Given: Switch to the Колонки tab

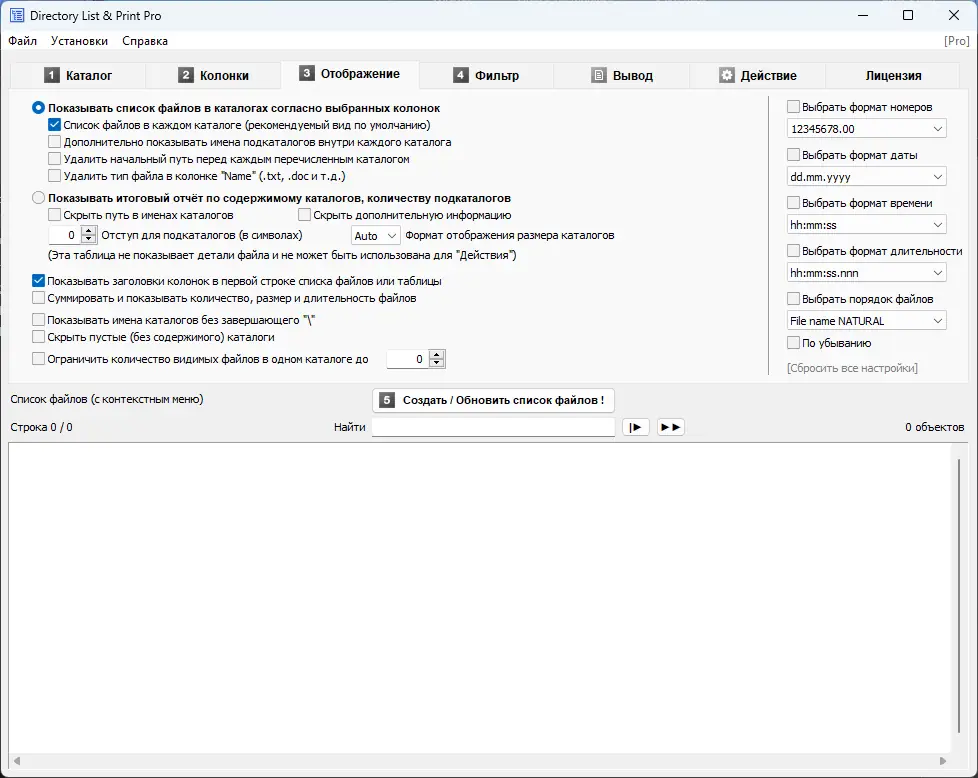Looking at the screenshot, I should [x=213, y=75].
